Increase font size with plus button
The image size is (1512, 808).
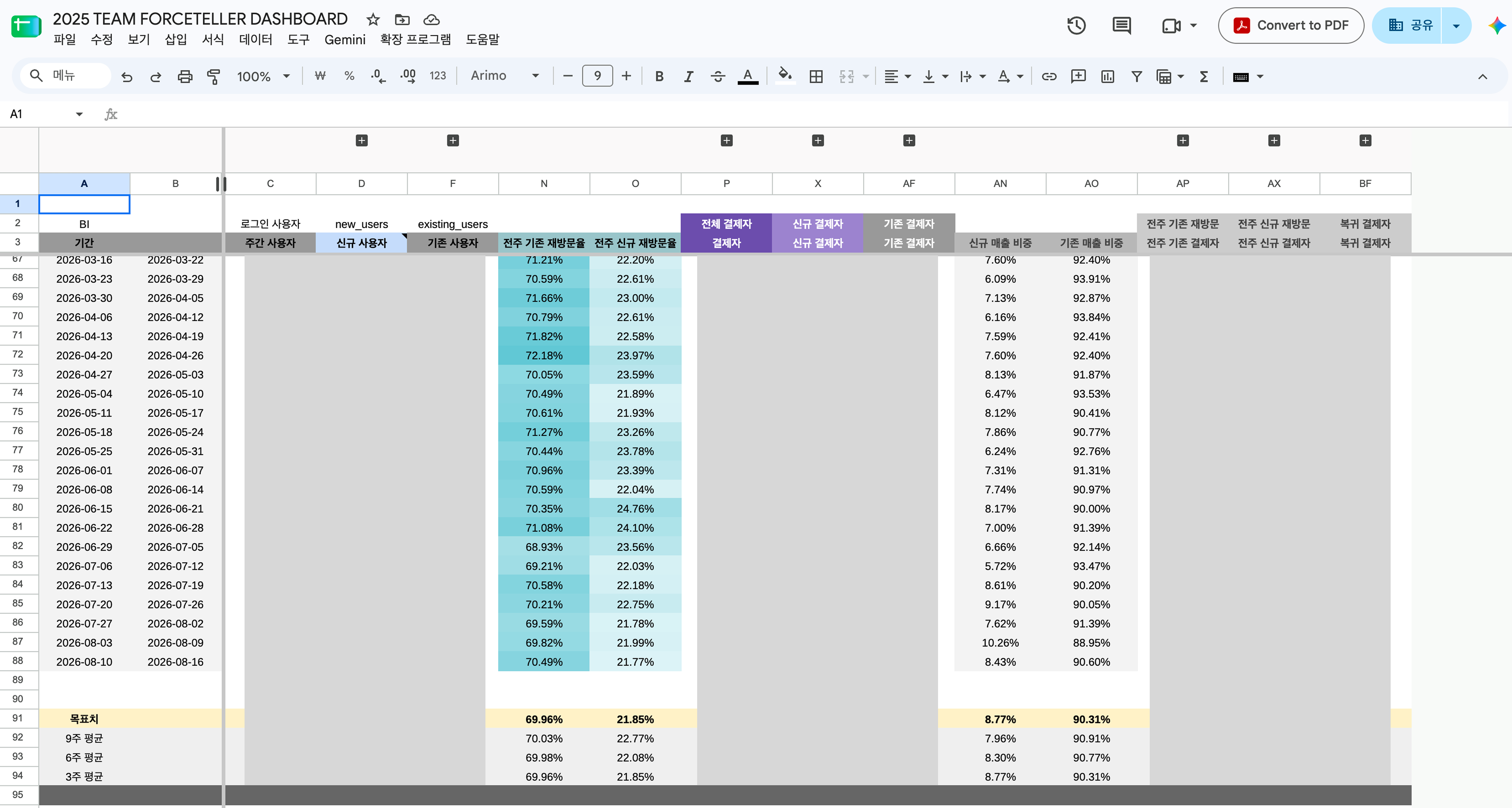pyautogui.click(x=626, y=76)
